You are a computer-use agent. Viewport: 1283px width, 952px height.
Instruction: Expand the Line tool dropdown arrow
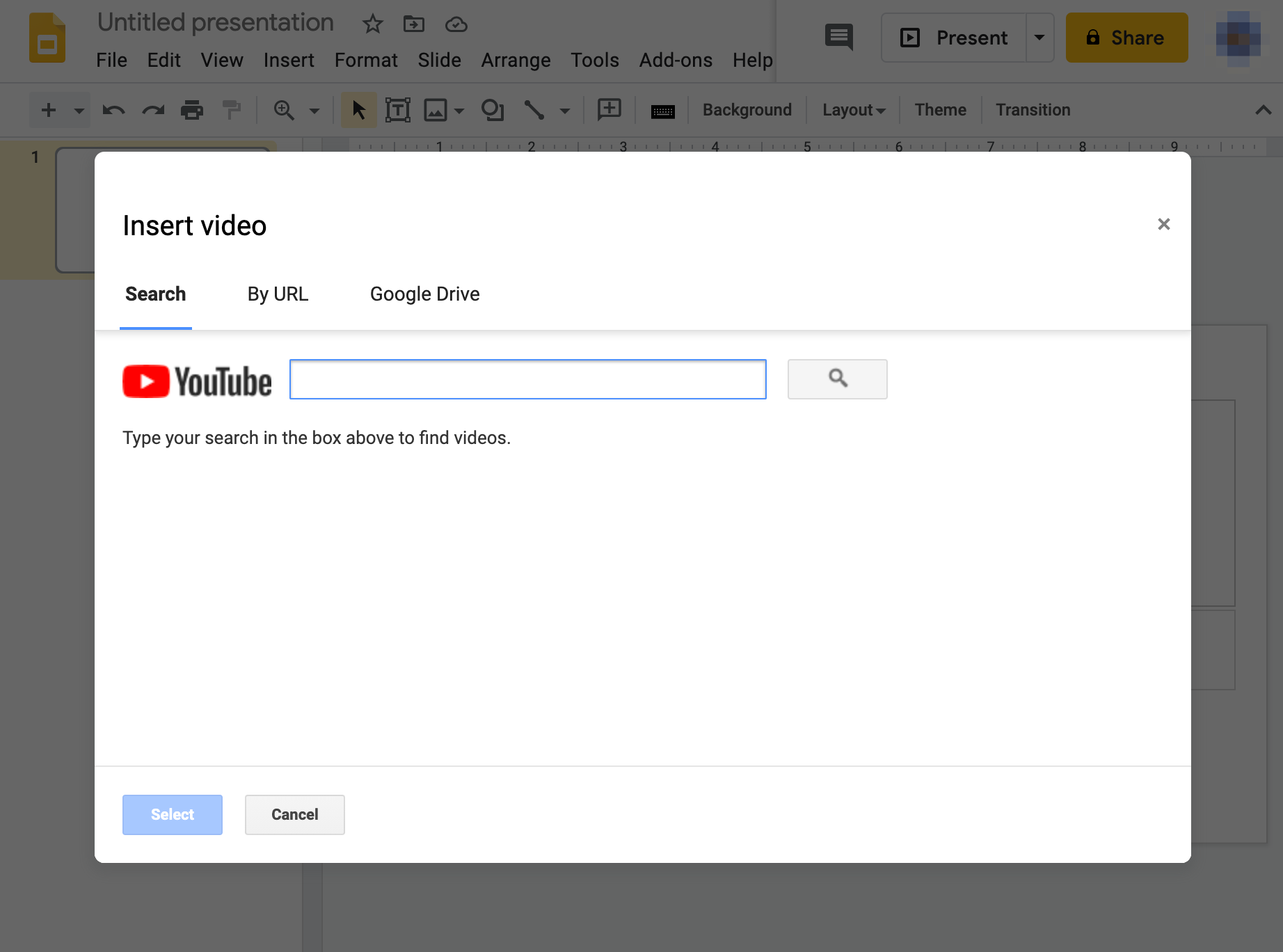(565, 110)
